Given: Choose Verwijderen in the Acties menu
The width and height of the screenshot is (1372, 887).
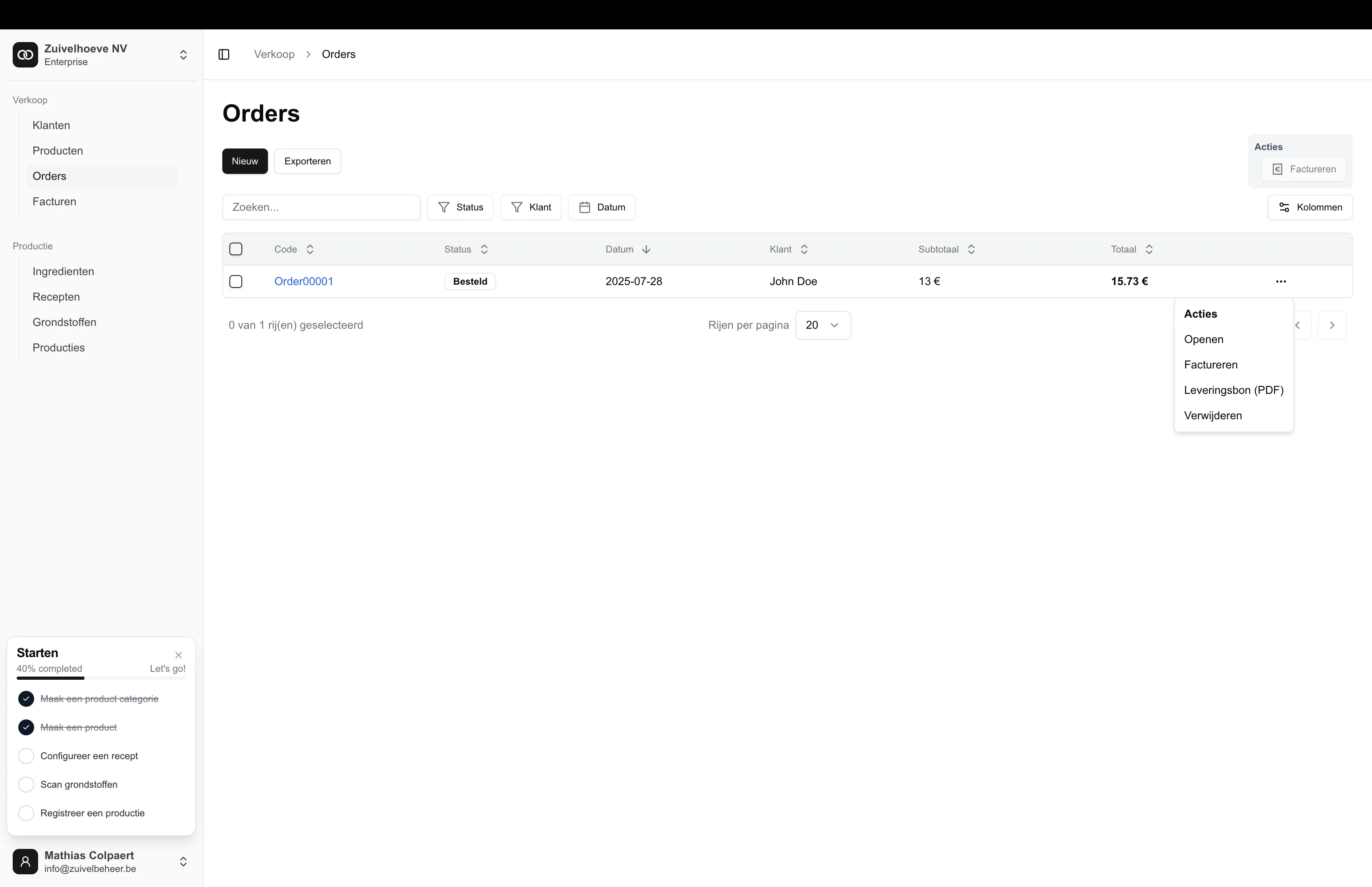Looking at the screenshot, I should (1234, 415).
